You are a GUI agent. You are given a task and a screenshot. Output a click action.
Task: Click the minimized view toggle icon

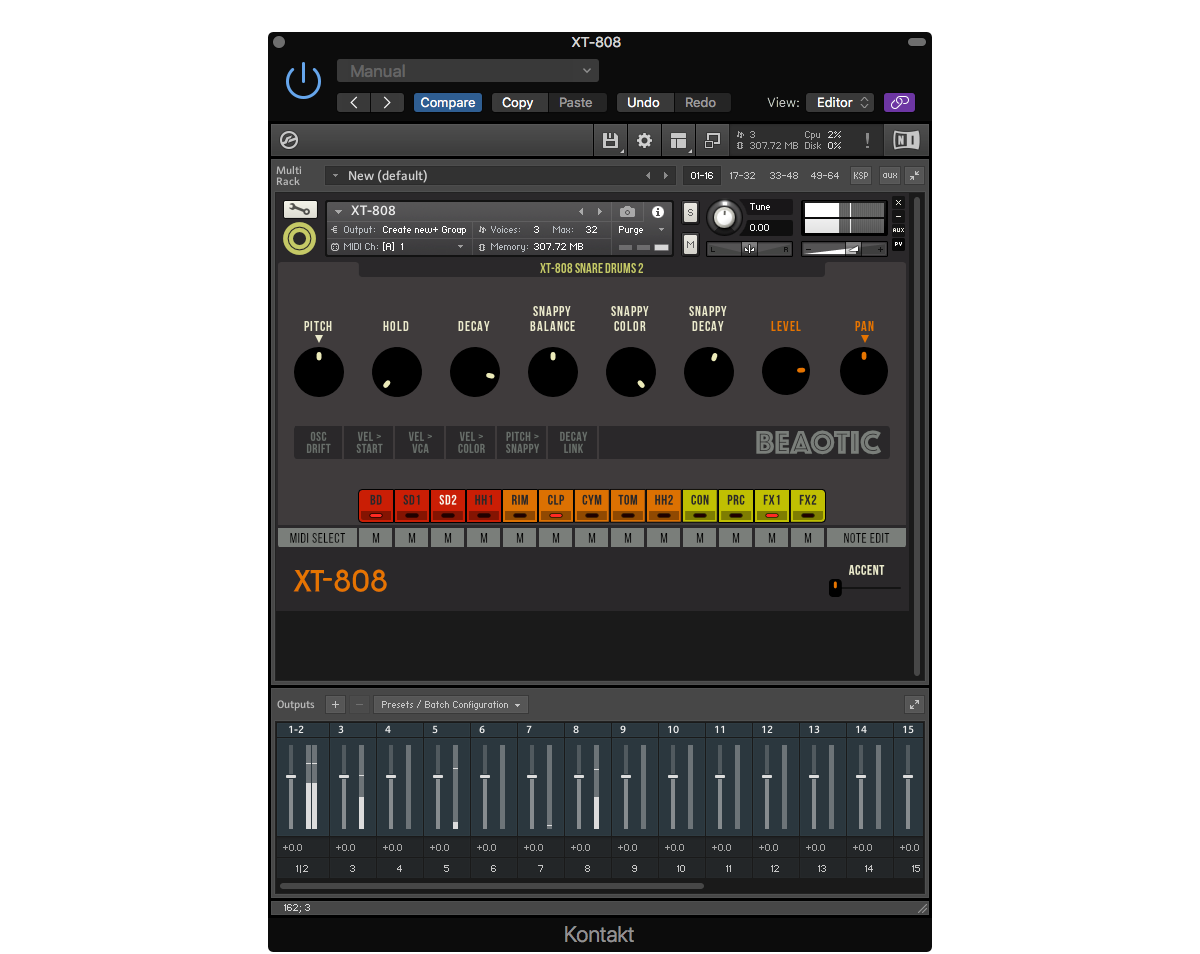(713, 140)
